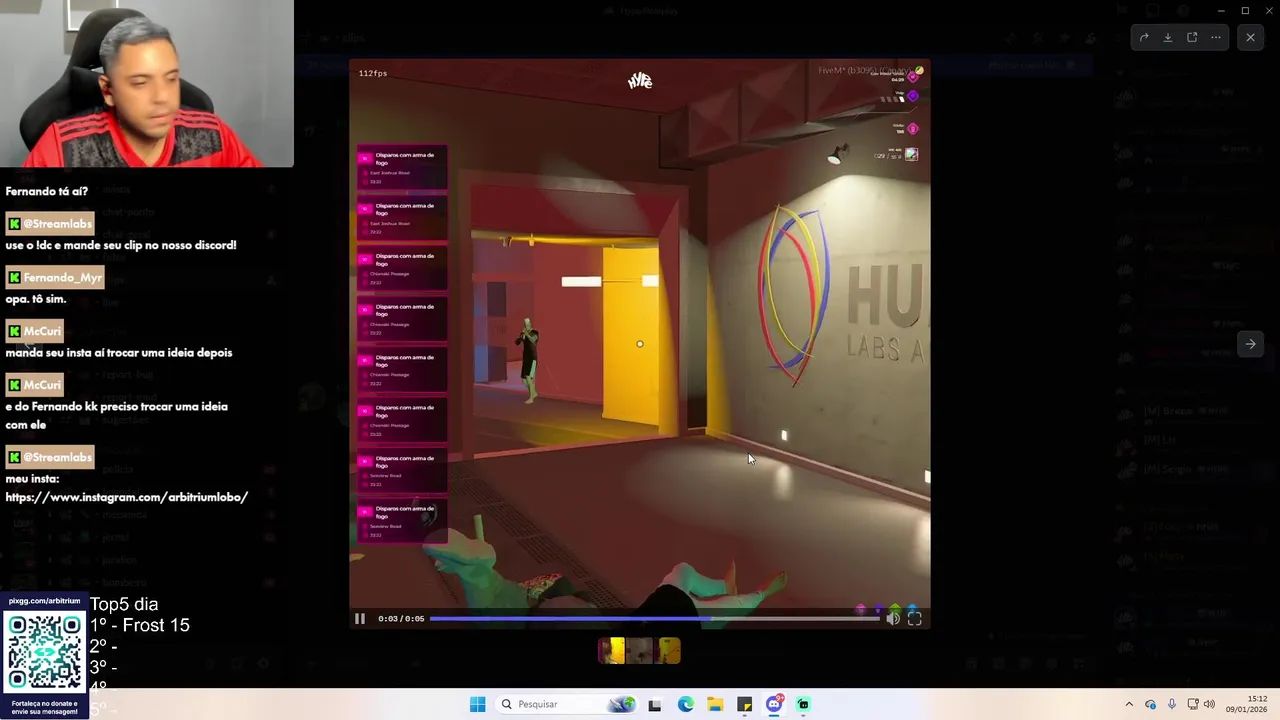Open the three-dots more options menu

coord(1216,37)
